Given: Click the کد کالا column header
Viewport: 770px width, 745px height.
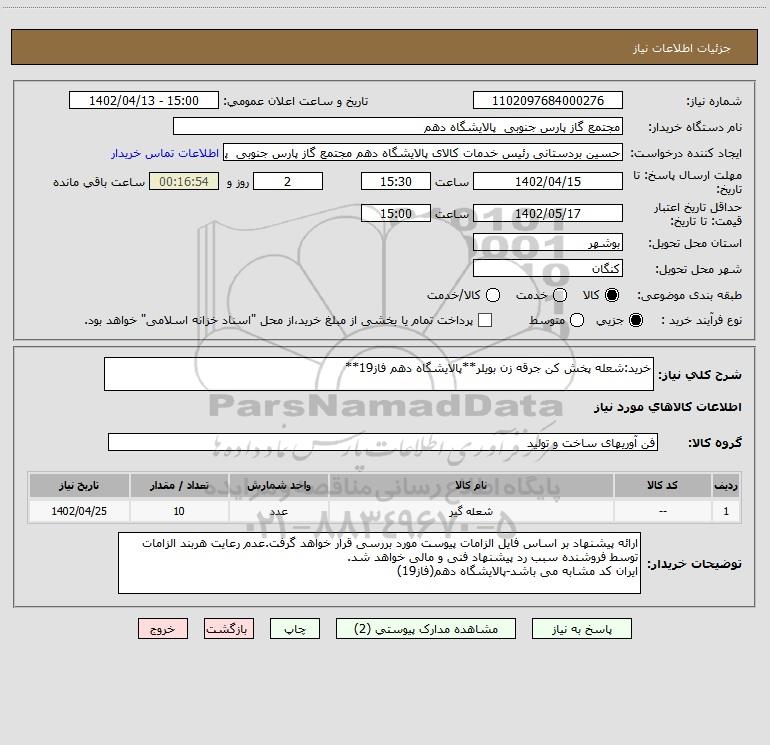Looking at the screenshot, I should [662, 485].
